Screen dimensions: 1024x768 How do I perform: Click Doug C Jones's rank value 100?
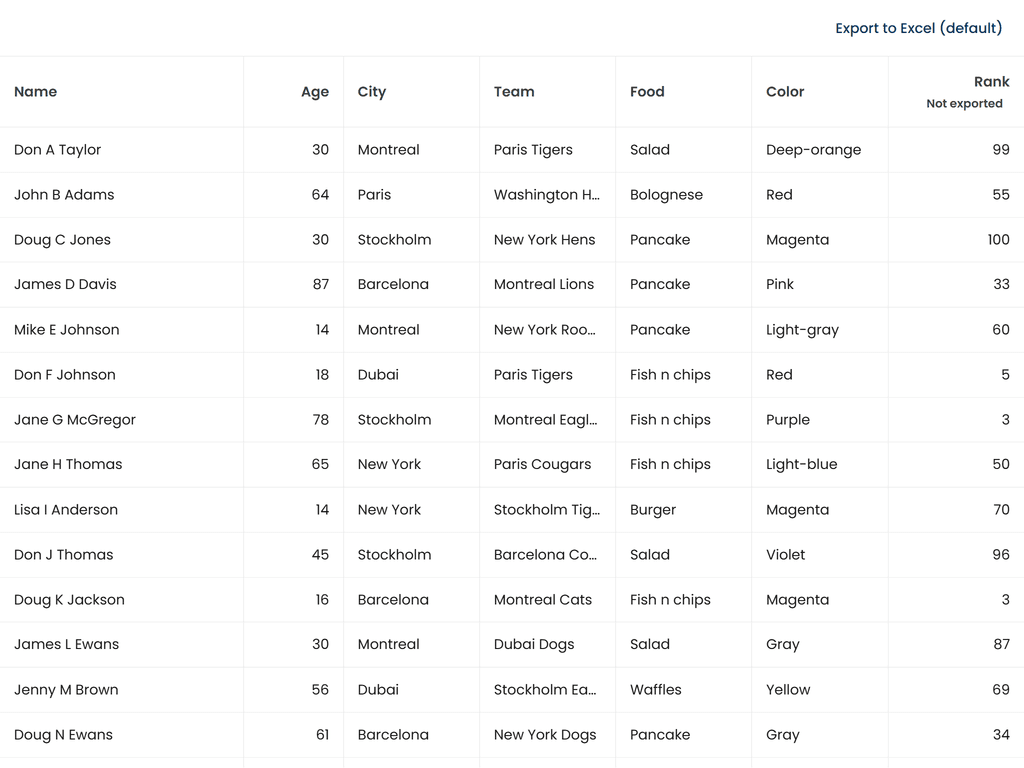click(1000, 239)
